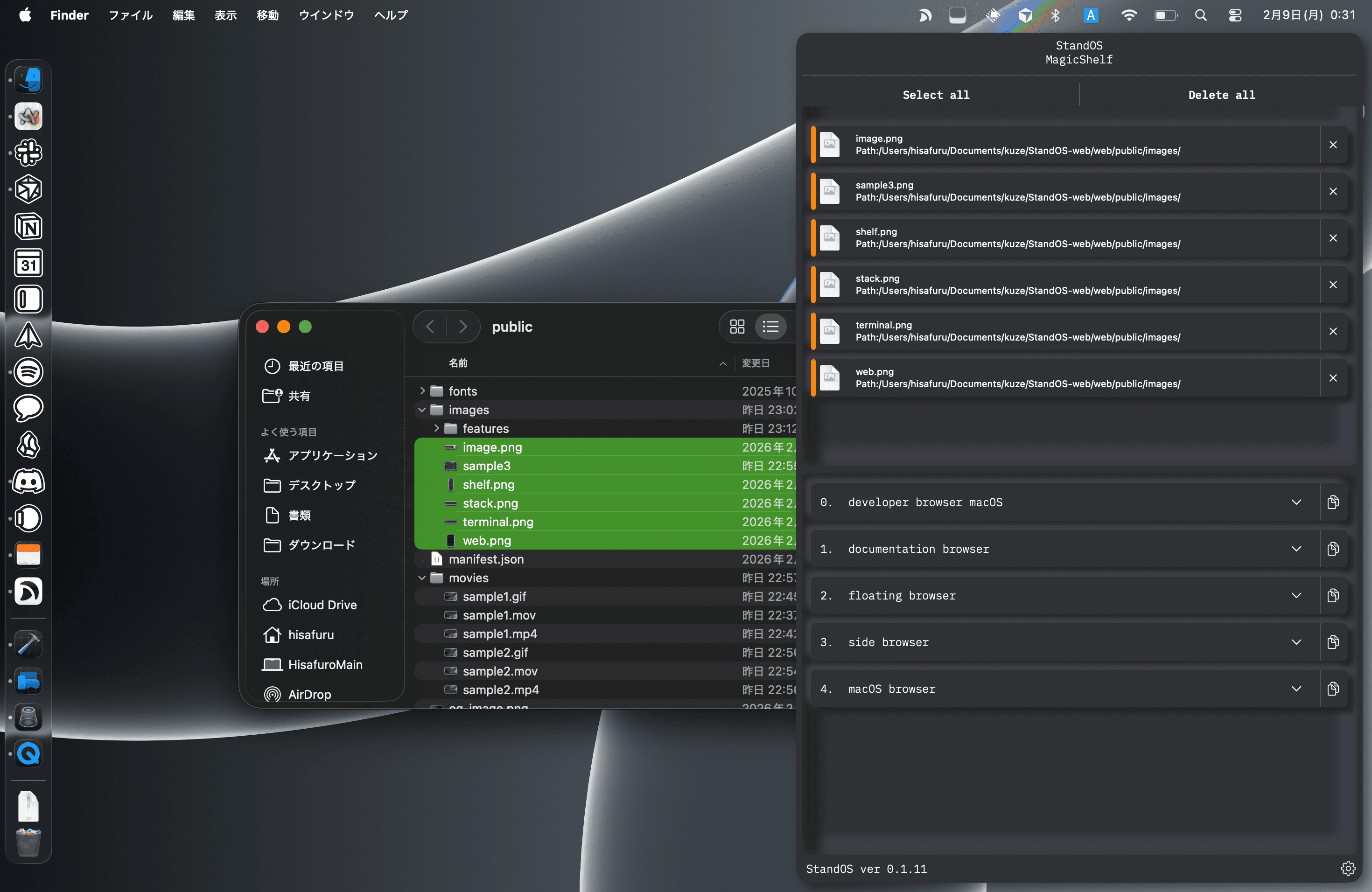Screen dimensions: 1372x892
Task: Open MagicShelf settings gear icon
Action: coord(1347,868)
